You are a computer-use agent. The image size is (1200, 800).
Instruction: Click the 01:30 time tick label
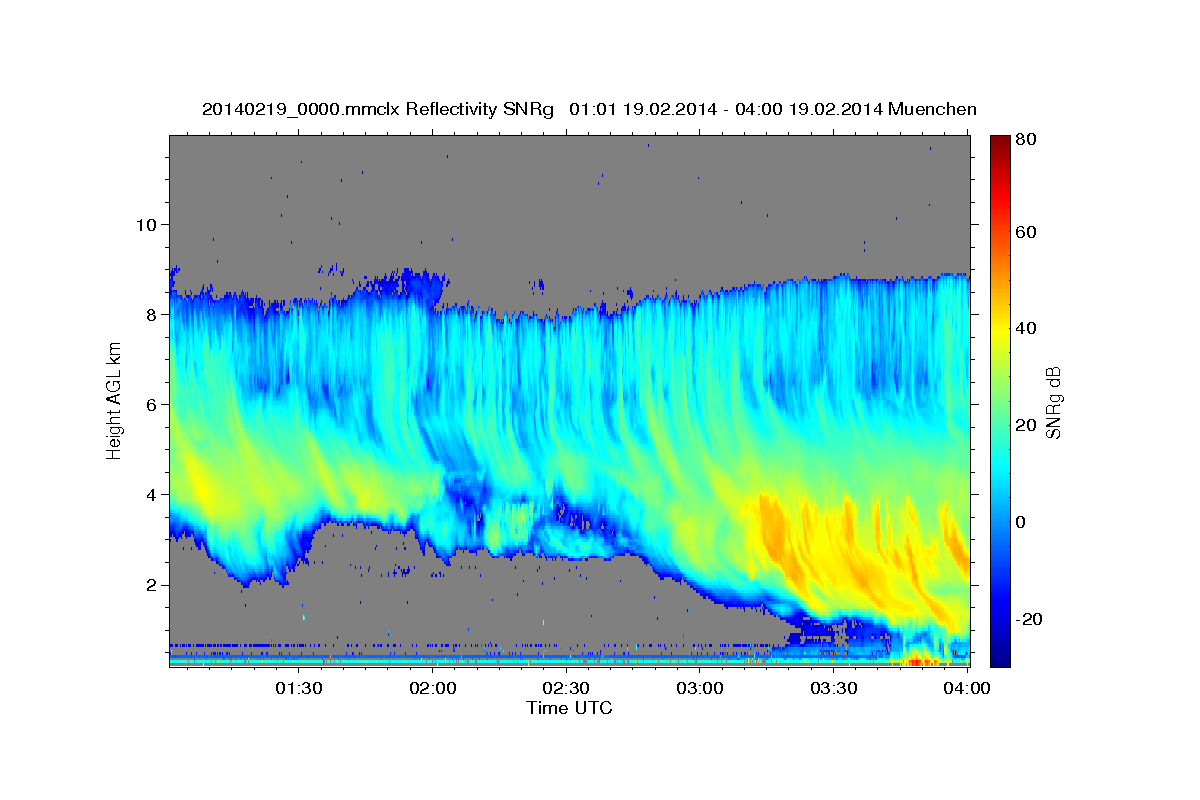pos(298,689)
